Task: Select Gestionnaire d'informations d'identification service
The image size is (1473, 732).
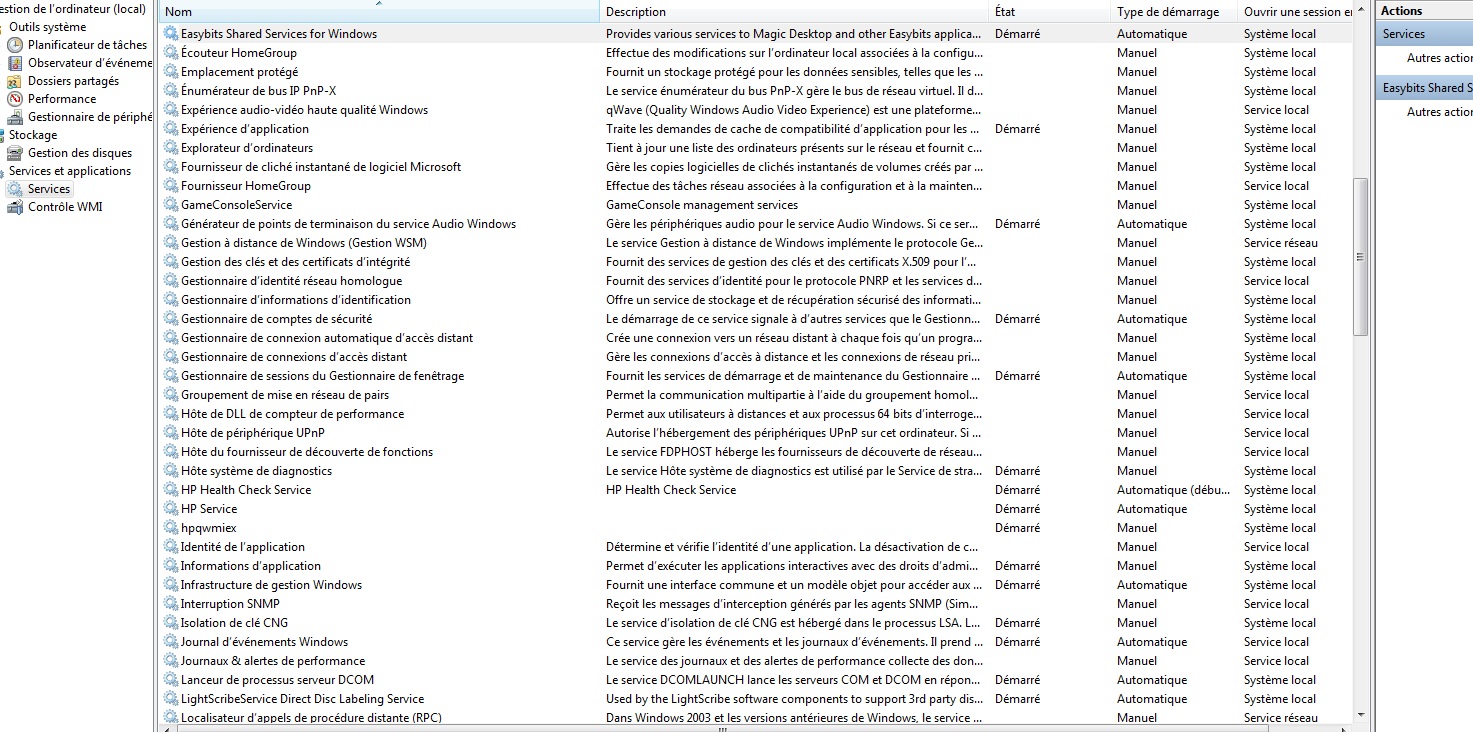Action: [296, 300]
